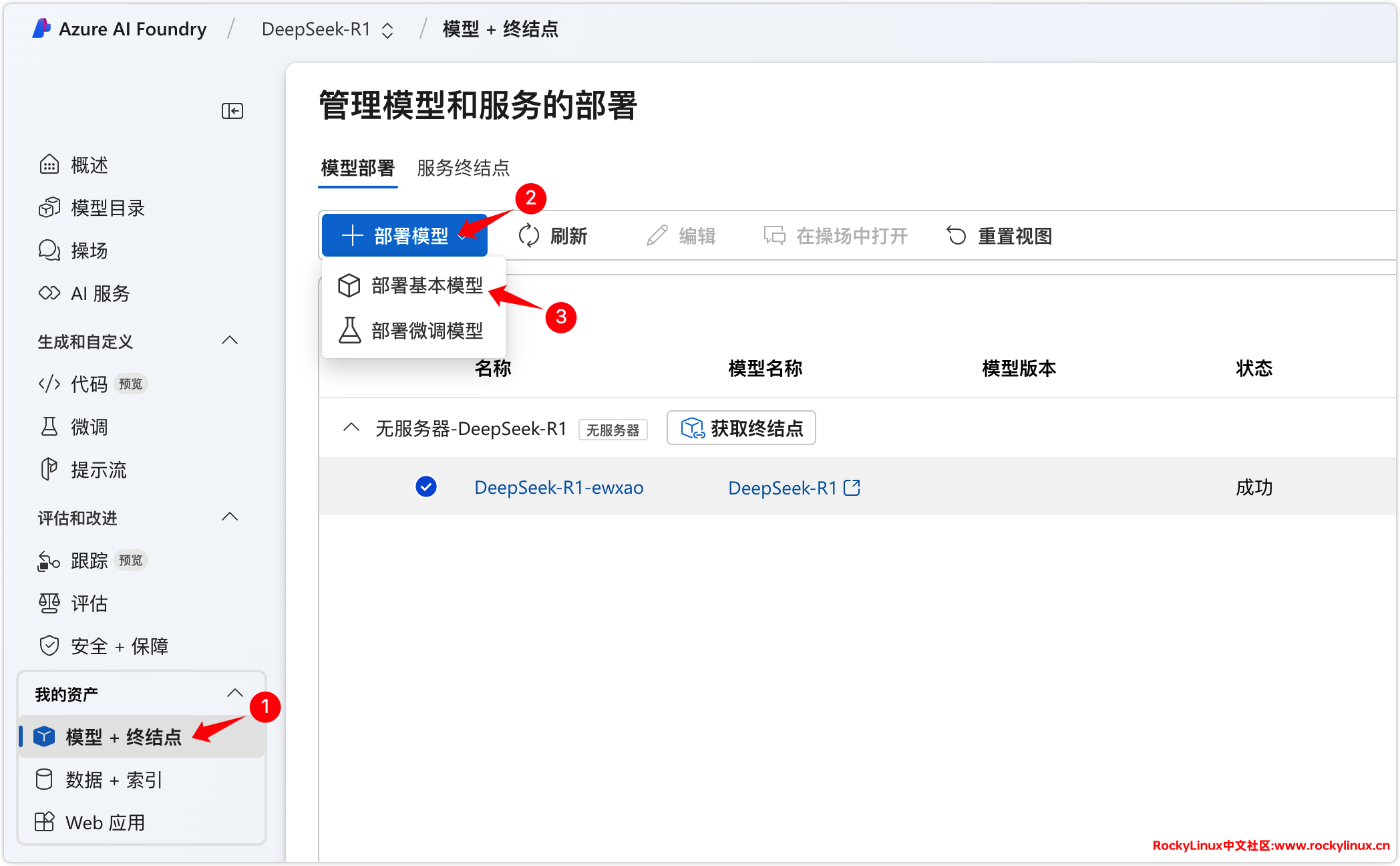Collapse the 无服务器-DeepSeek-R1 group row
This screenshot has height=866, width=1400.
351,428
